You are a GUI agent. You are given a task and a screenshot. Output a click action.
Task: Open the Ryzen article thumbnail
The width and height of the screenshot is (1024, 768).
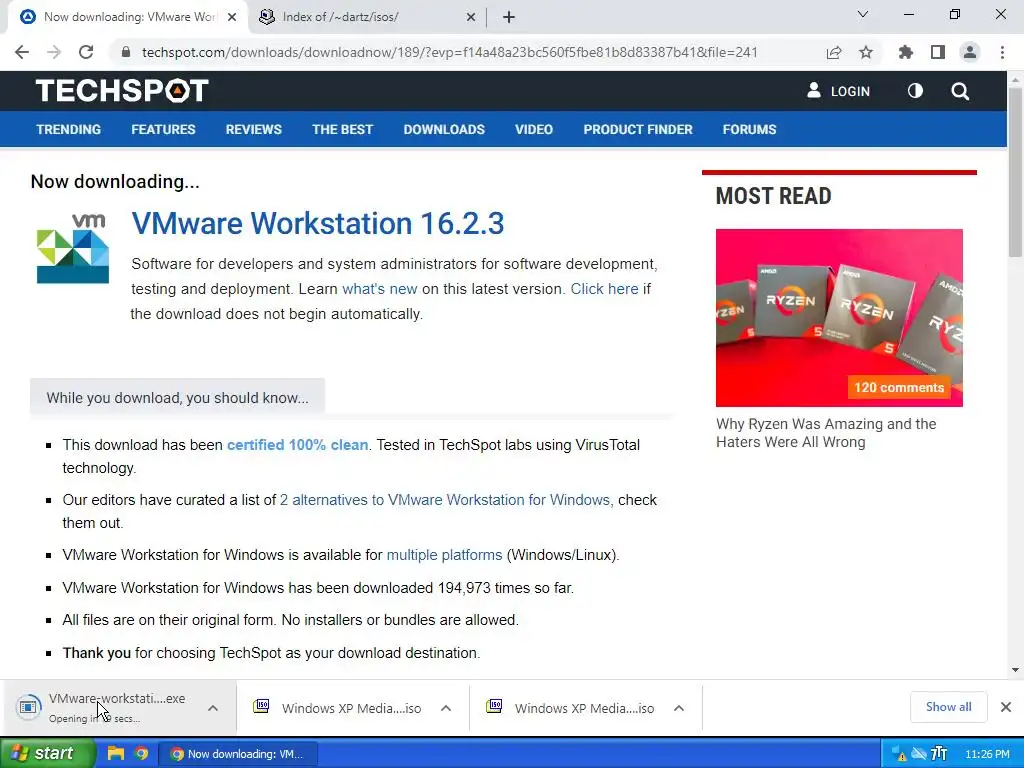click(x=839, y=317)
